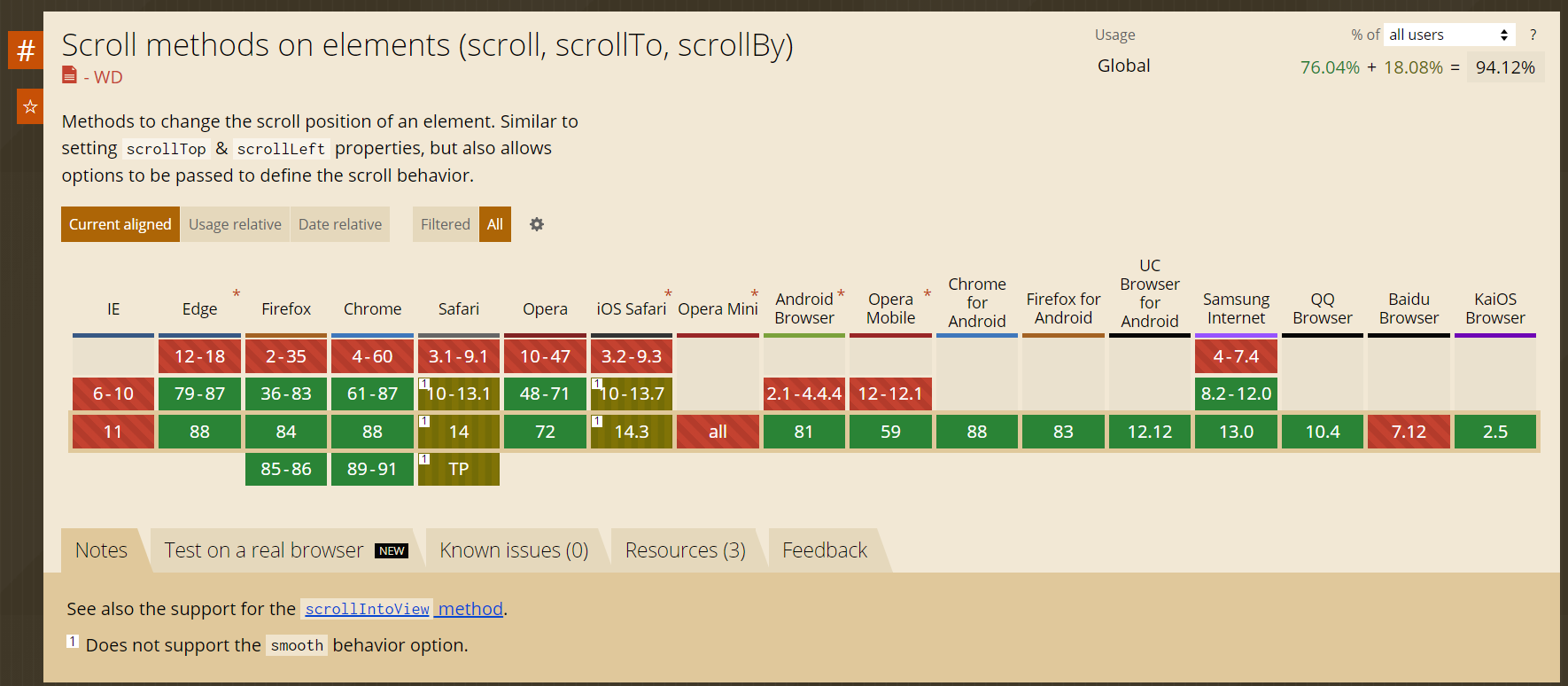
Task: Star this feature as favorite
Action: (30, 106)
